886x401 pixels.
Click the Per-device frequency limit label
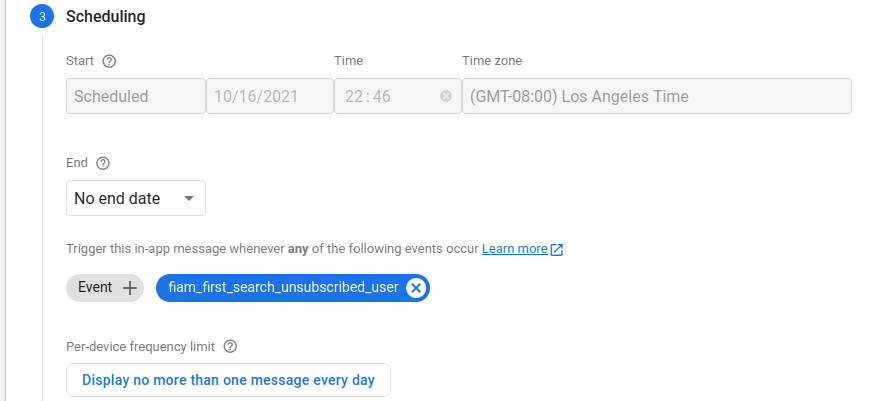140,347
